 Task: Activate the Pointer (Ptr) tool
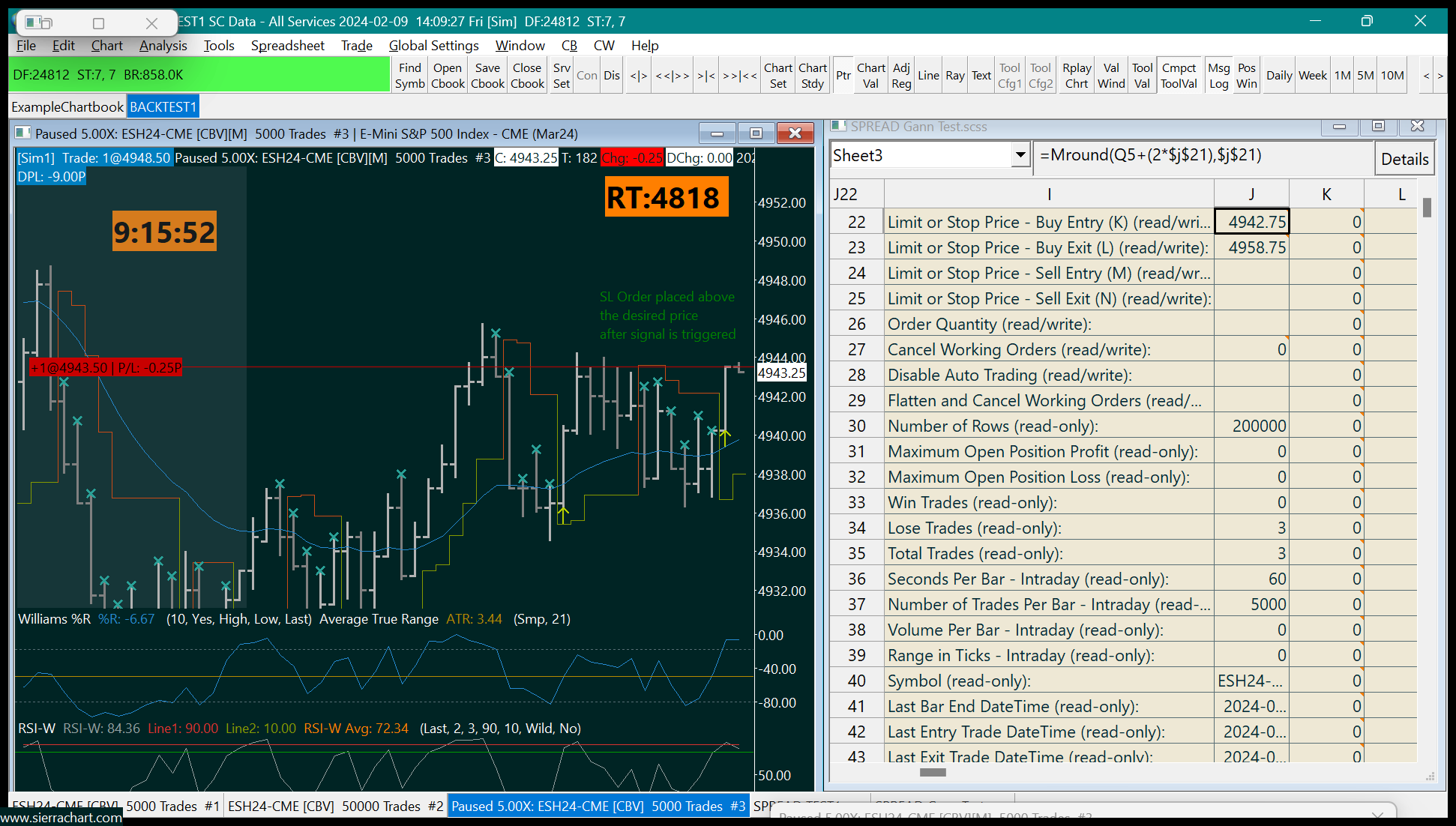pos(843,76)
